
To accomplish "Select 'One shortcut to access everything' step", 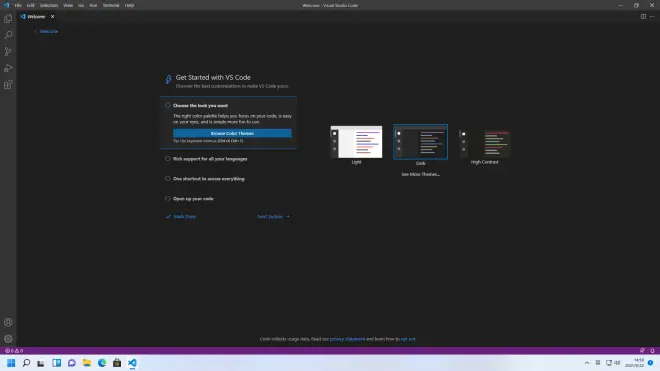I will pos(208,179).
